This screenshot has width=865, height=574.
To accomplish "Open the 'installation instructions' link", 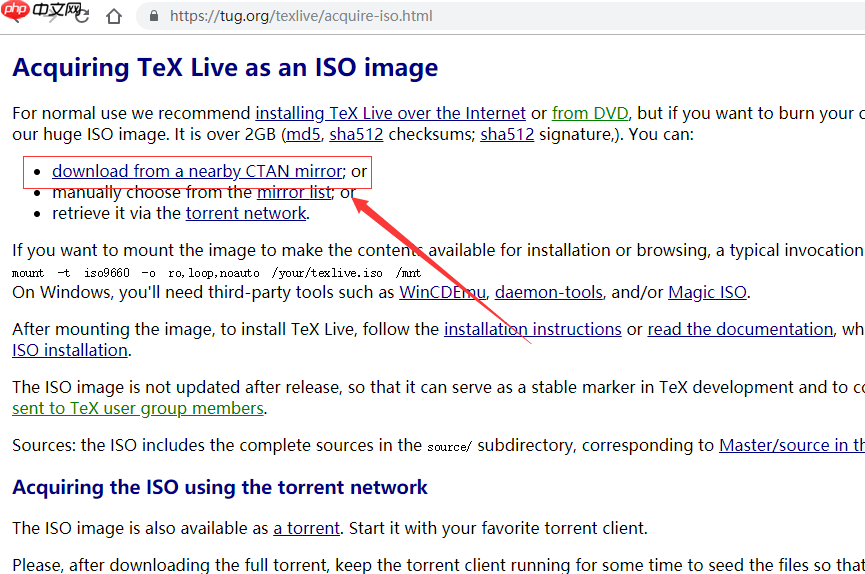I will click(533, 329).
